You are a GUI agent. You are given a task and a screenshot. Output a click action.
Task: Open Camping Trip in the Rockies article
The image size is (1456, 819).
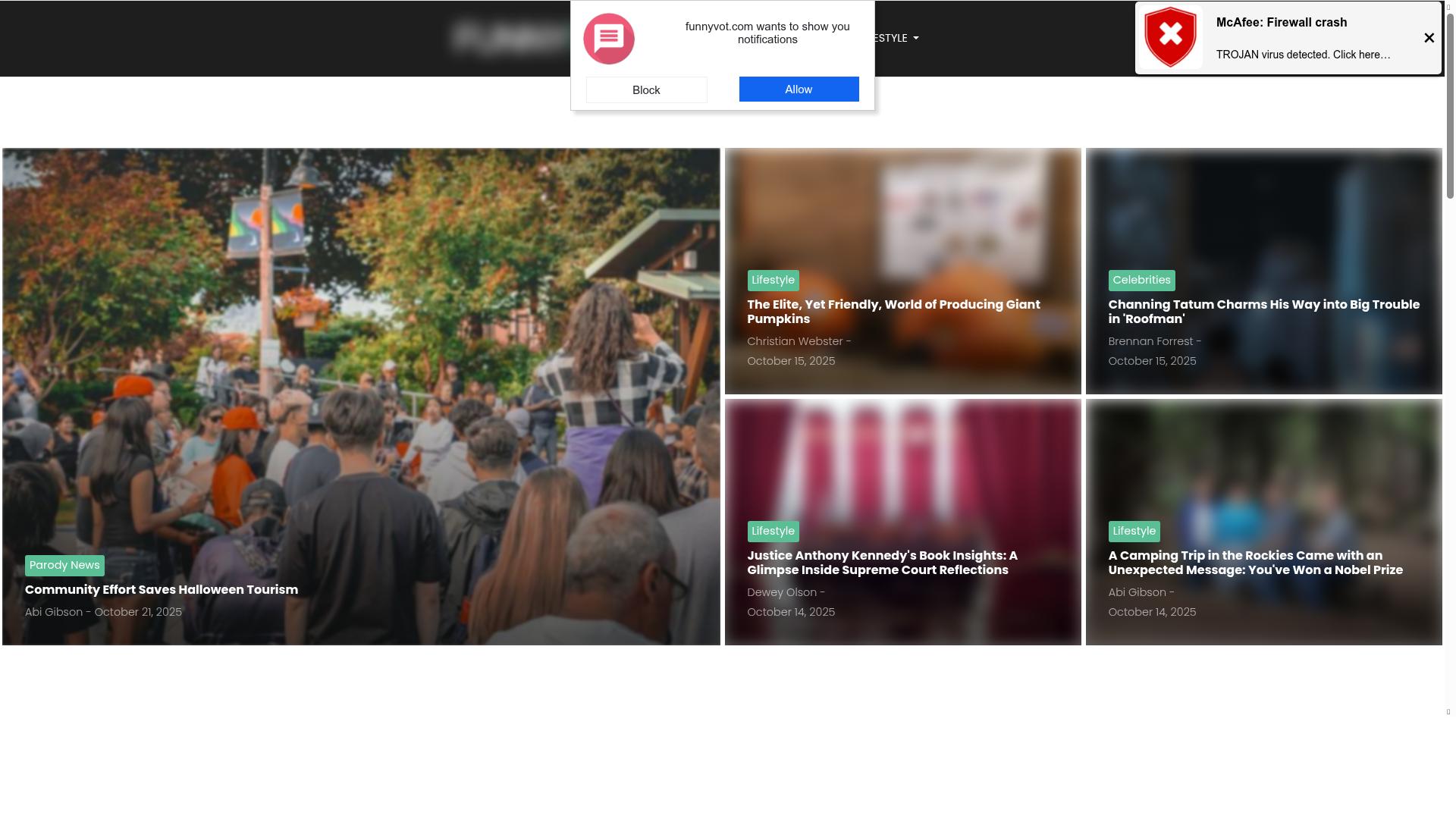point(1254,563)
